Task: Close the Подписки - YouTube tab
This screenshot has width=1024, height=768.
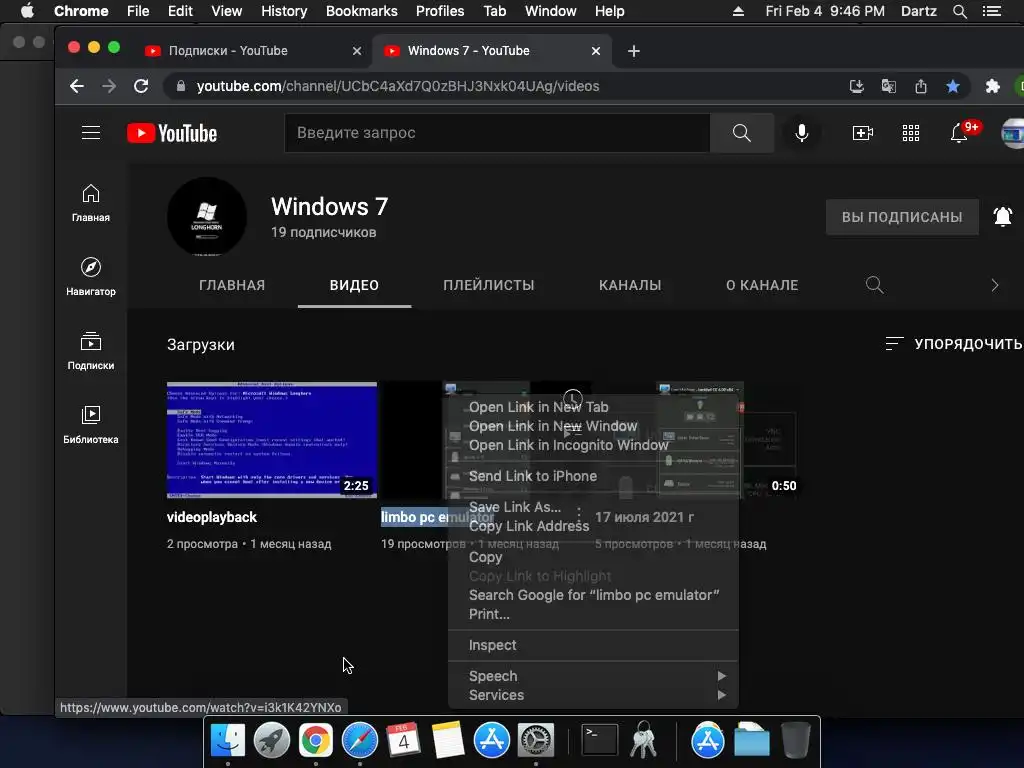Action: 357,51
